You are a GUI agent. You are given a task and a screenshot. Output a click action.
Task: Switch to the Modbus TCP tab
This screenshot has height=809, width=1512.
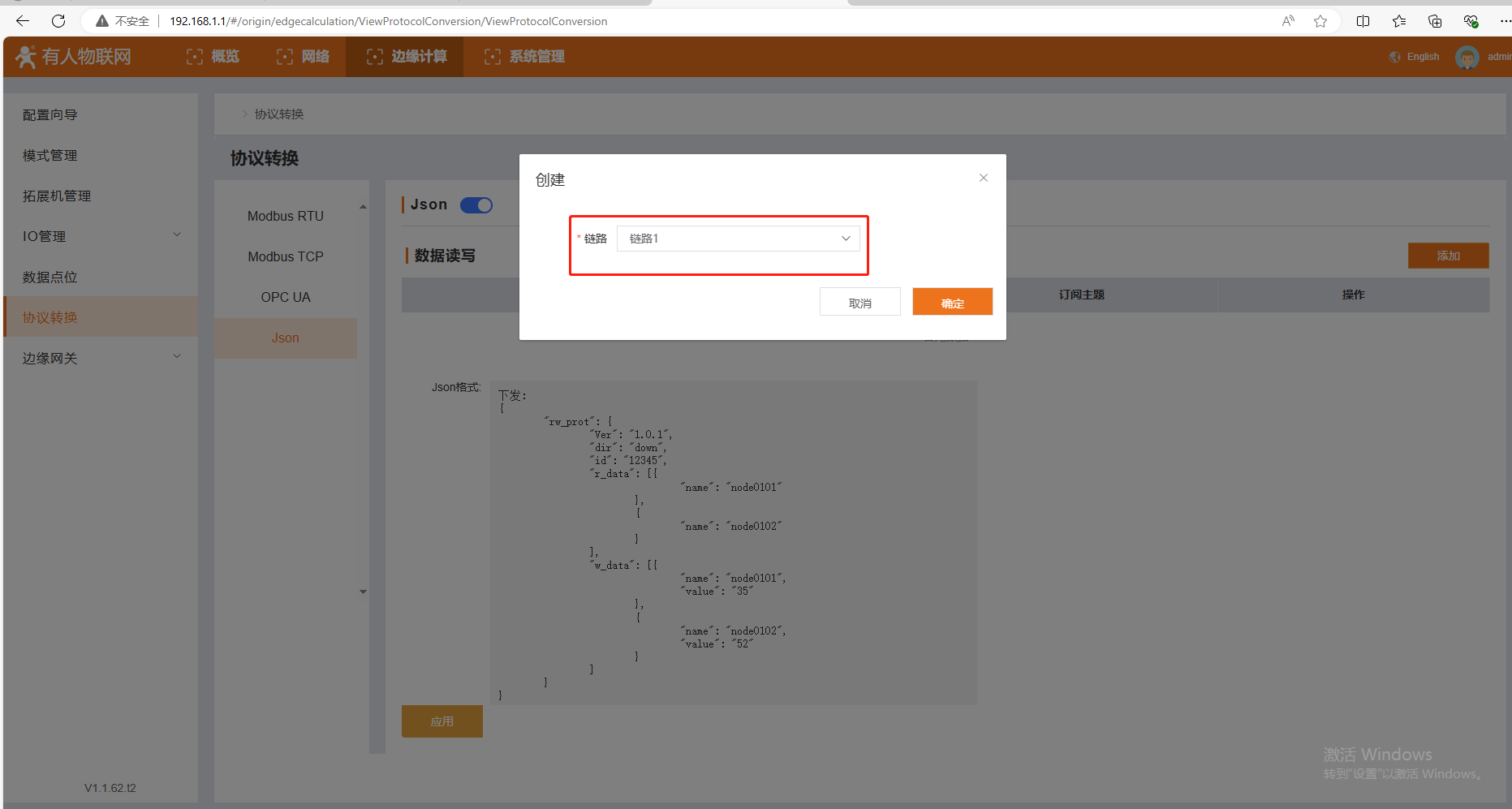coord(286,256)
